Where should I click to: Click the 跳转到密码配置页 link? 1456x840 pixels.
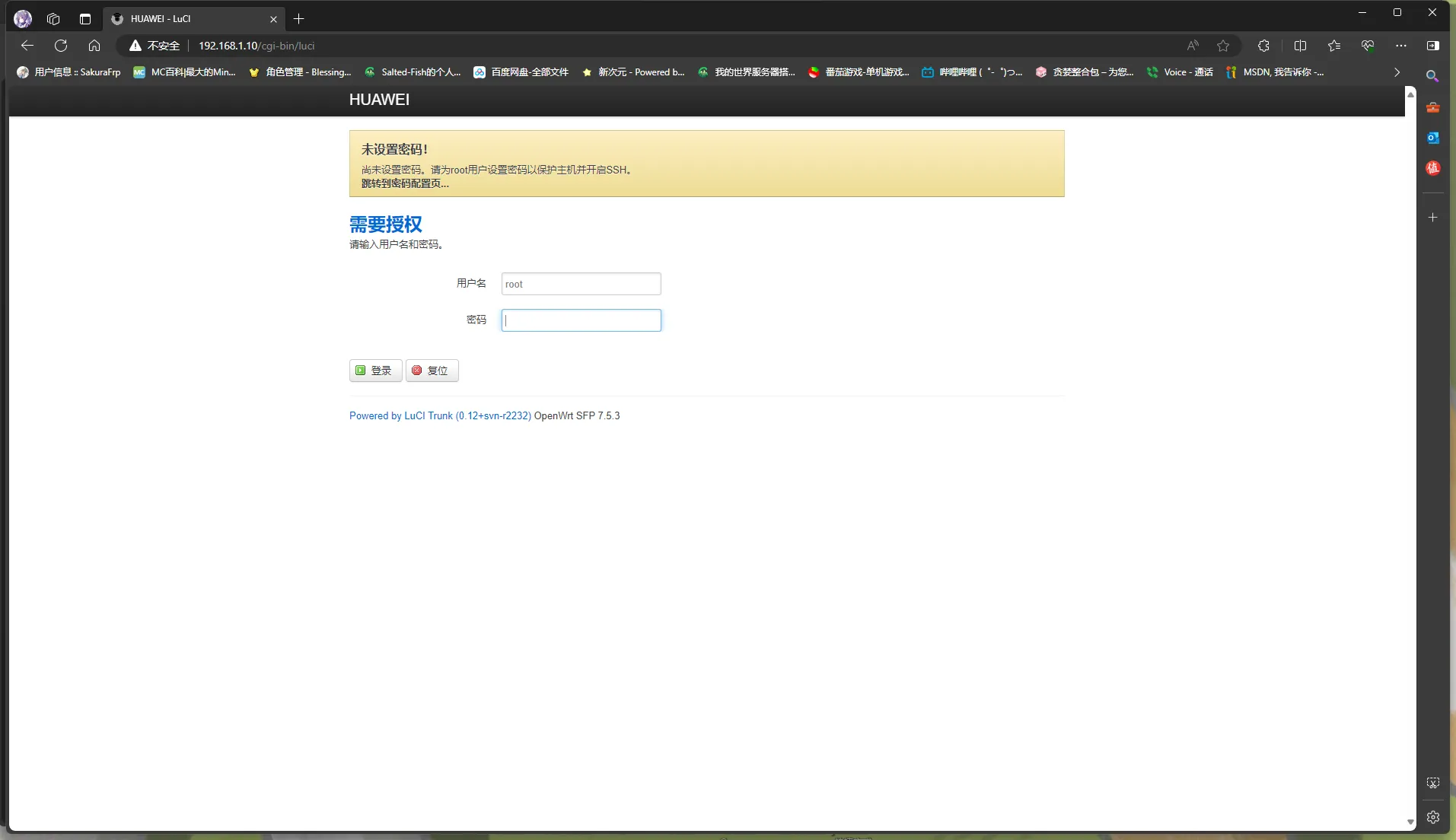pos(405,183)
